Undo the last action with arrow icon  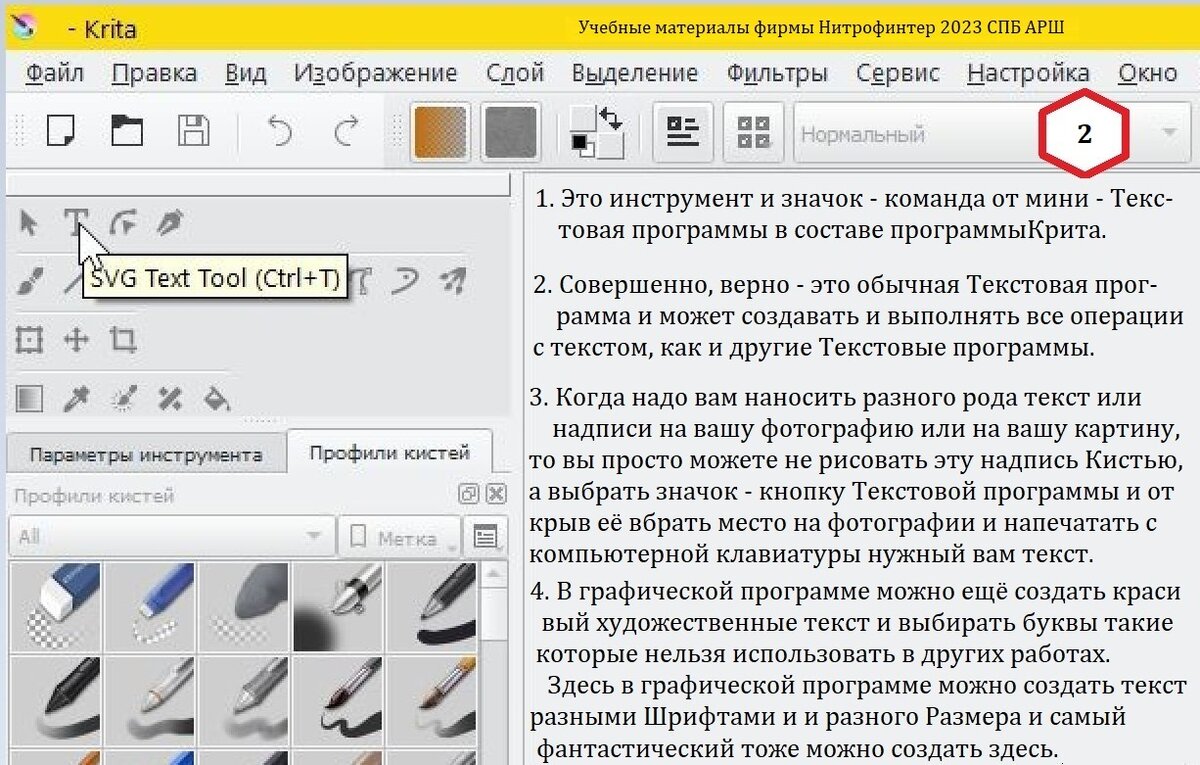point(280,131)
